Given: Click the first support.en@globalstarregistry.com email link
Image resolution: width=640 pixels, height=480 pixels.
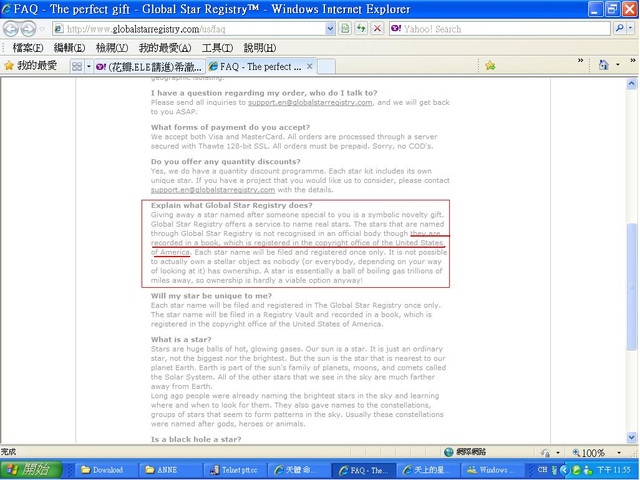Looking at the screenshot, I should (x=310, y=102).
